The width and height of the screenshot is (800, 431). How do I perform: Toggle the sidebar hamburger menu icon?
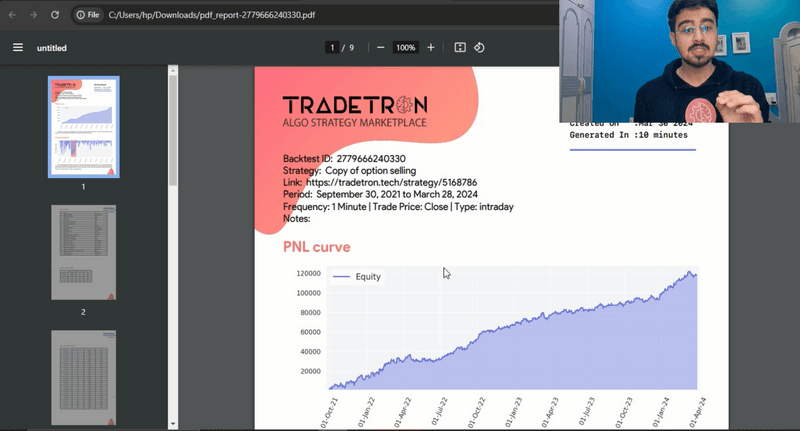click(17, 48)
